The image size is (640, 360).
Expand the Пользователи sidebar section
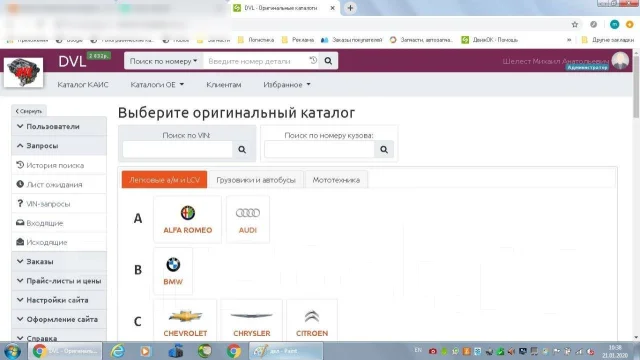click(x=59, y=127)
